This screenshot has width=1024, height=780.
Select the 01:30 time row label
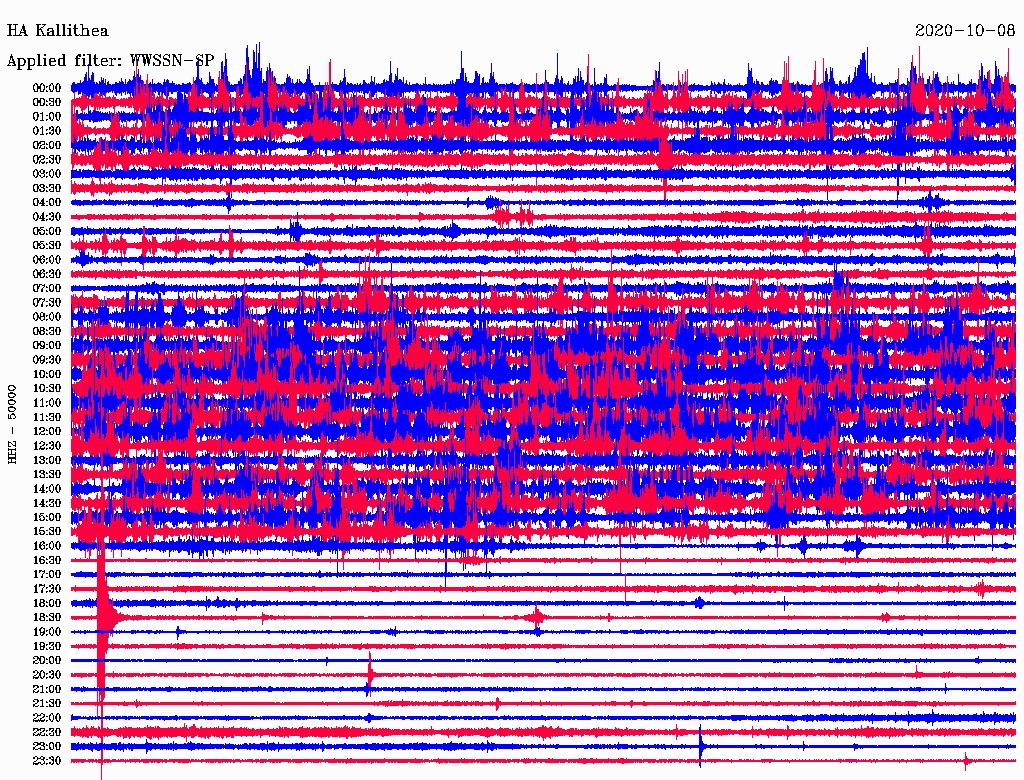point(47,131)
